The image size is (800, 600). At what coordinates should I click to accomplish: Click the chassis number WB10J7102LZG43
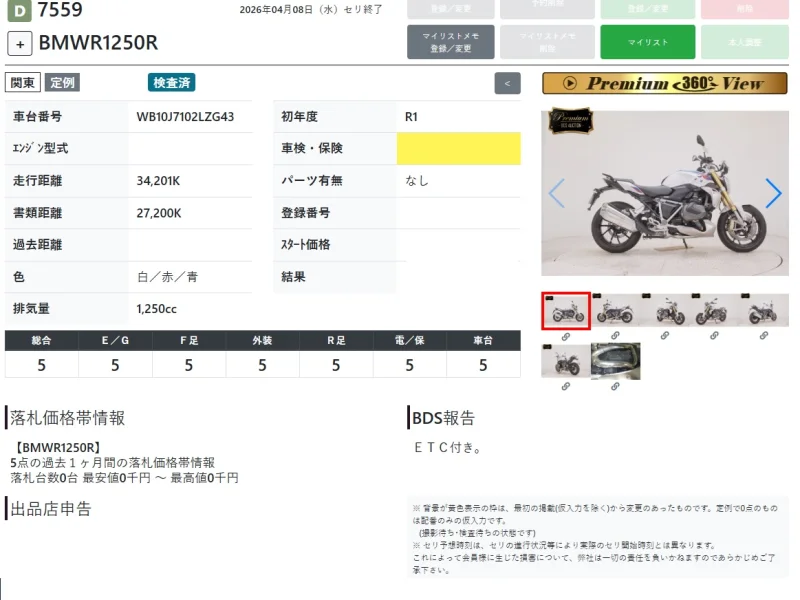(185, 117)
